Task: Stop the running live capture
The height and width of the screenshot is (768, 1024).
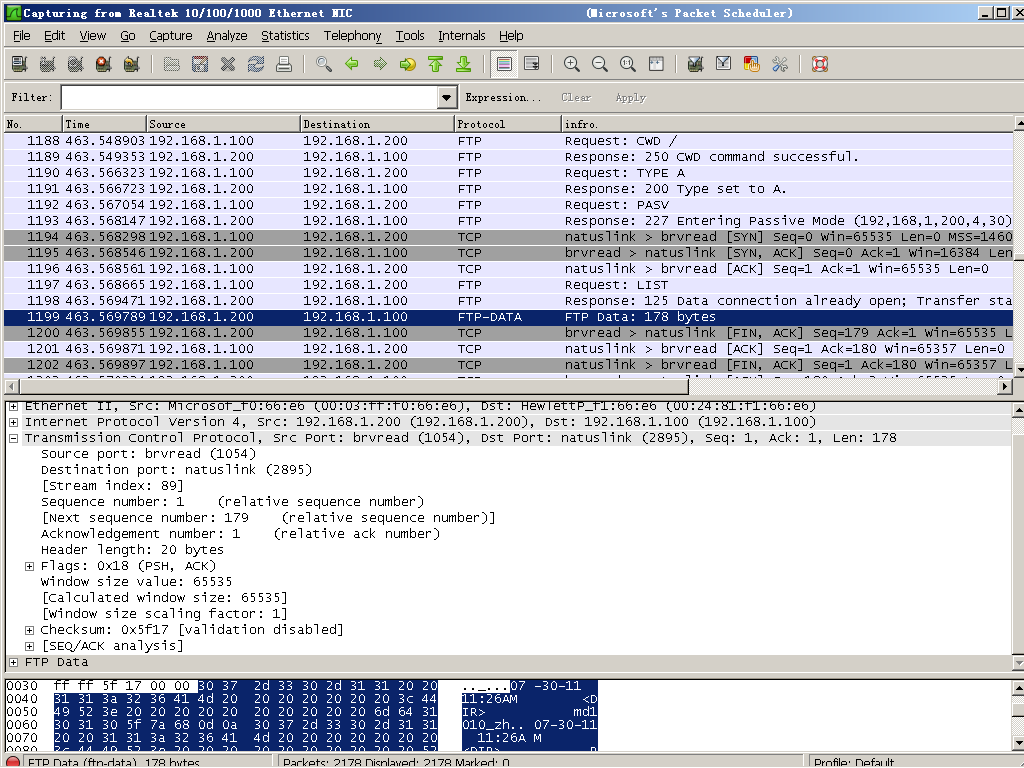Action: click(x=103, y=64)
